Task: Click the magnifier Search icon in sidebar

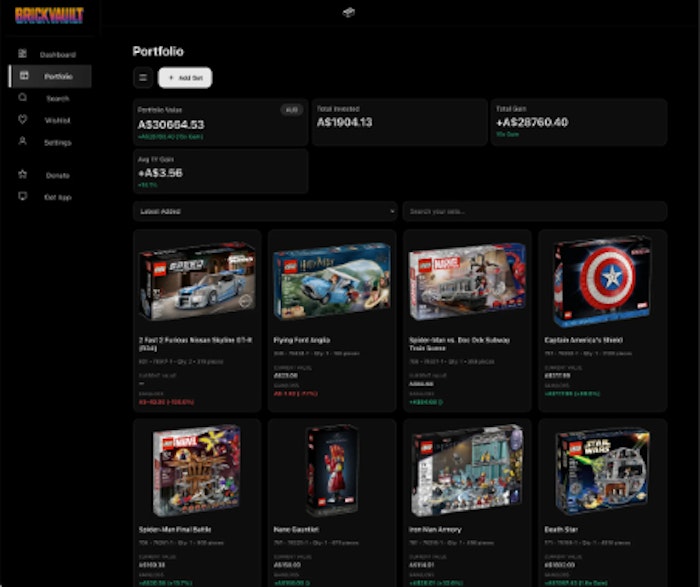Action: (22, 97)
